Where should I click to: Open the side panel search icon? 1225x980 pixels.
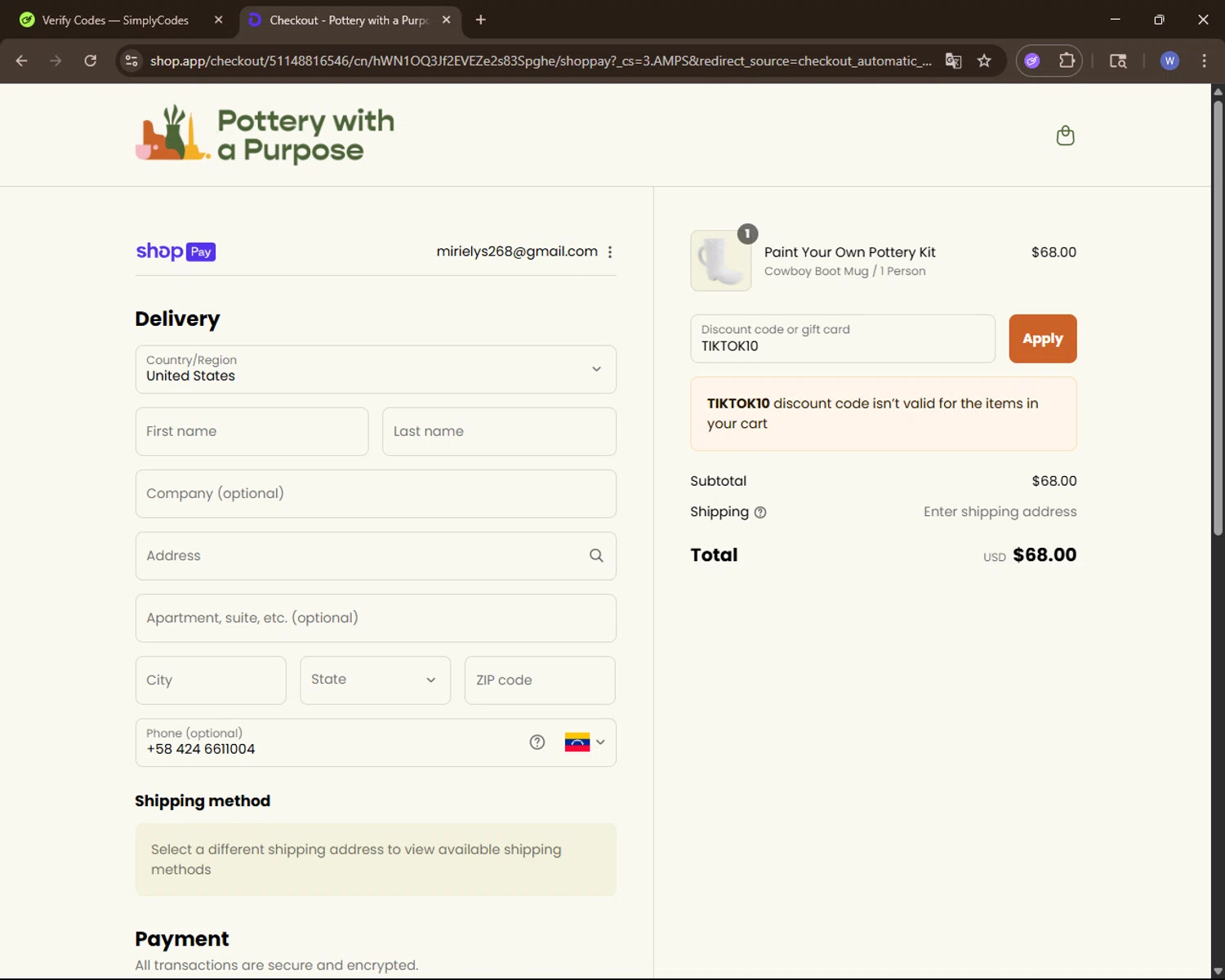(1118, 60)
